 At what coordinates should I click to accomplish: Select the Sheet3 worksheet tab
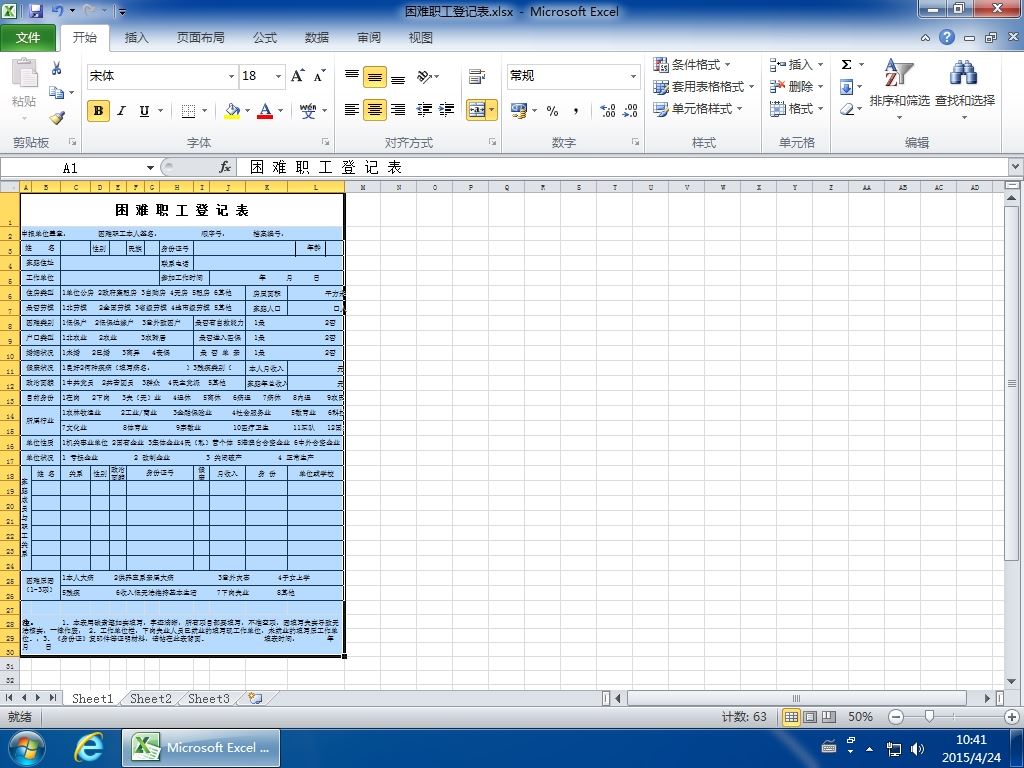tap(208, 699)
